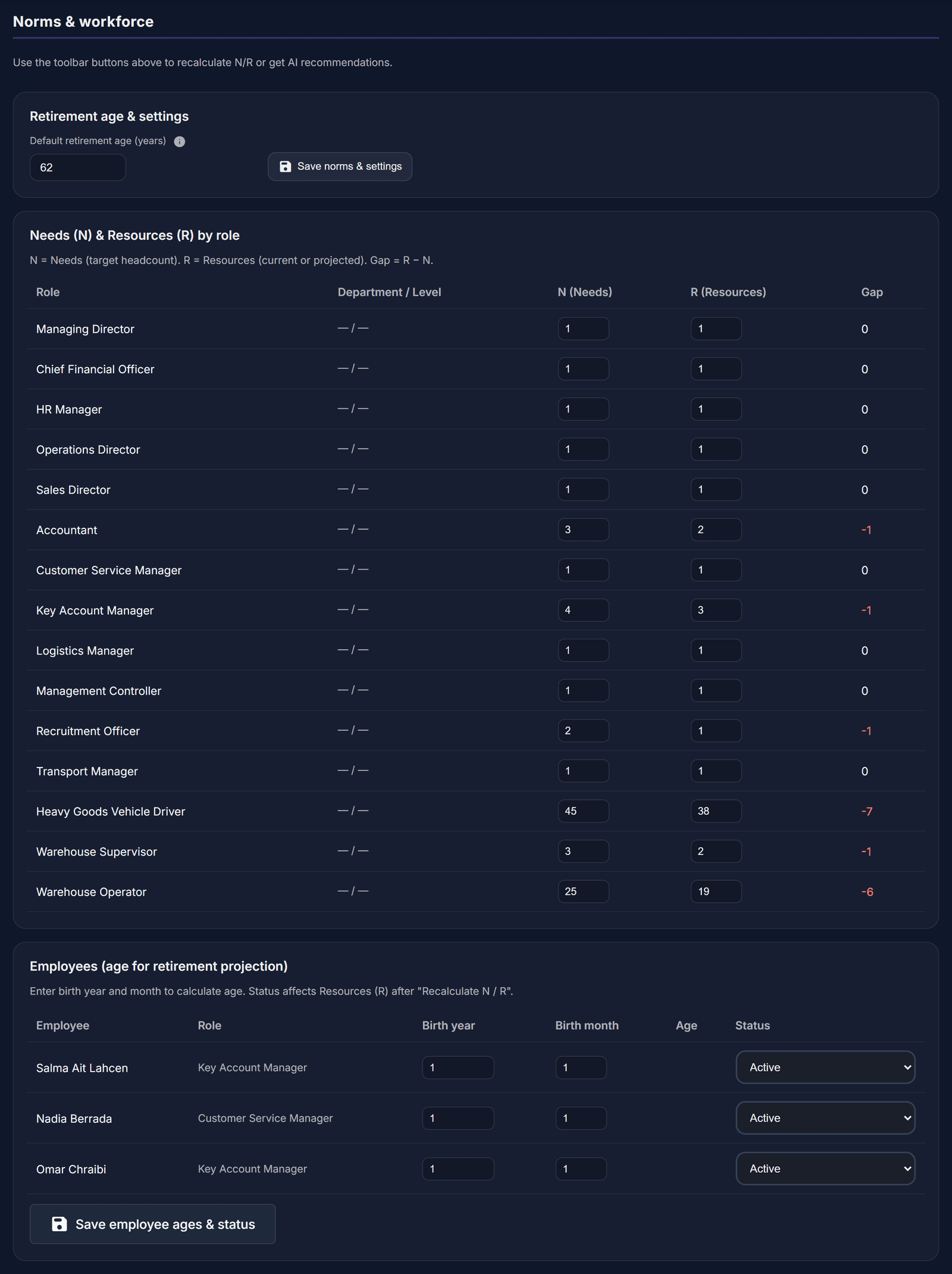Image resolution: width=952 pixels, height=1274 pixels.
Task: Click the save disk icon in norms button
Action: (x=286, y=167)
